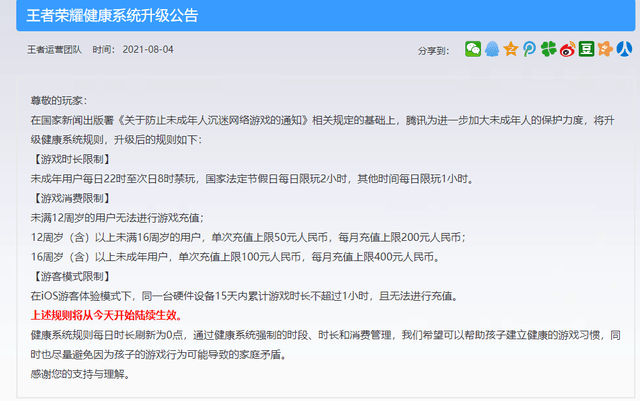This screenshot has height=401, width=640.
Task: Click the date 2021-08-04
Action: pyautogui.click(x=148, y=50)
